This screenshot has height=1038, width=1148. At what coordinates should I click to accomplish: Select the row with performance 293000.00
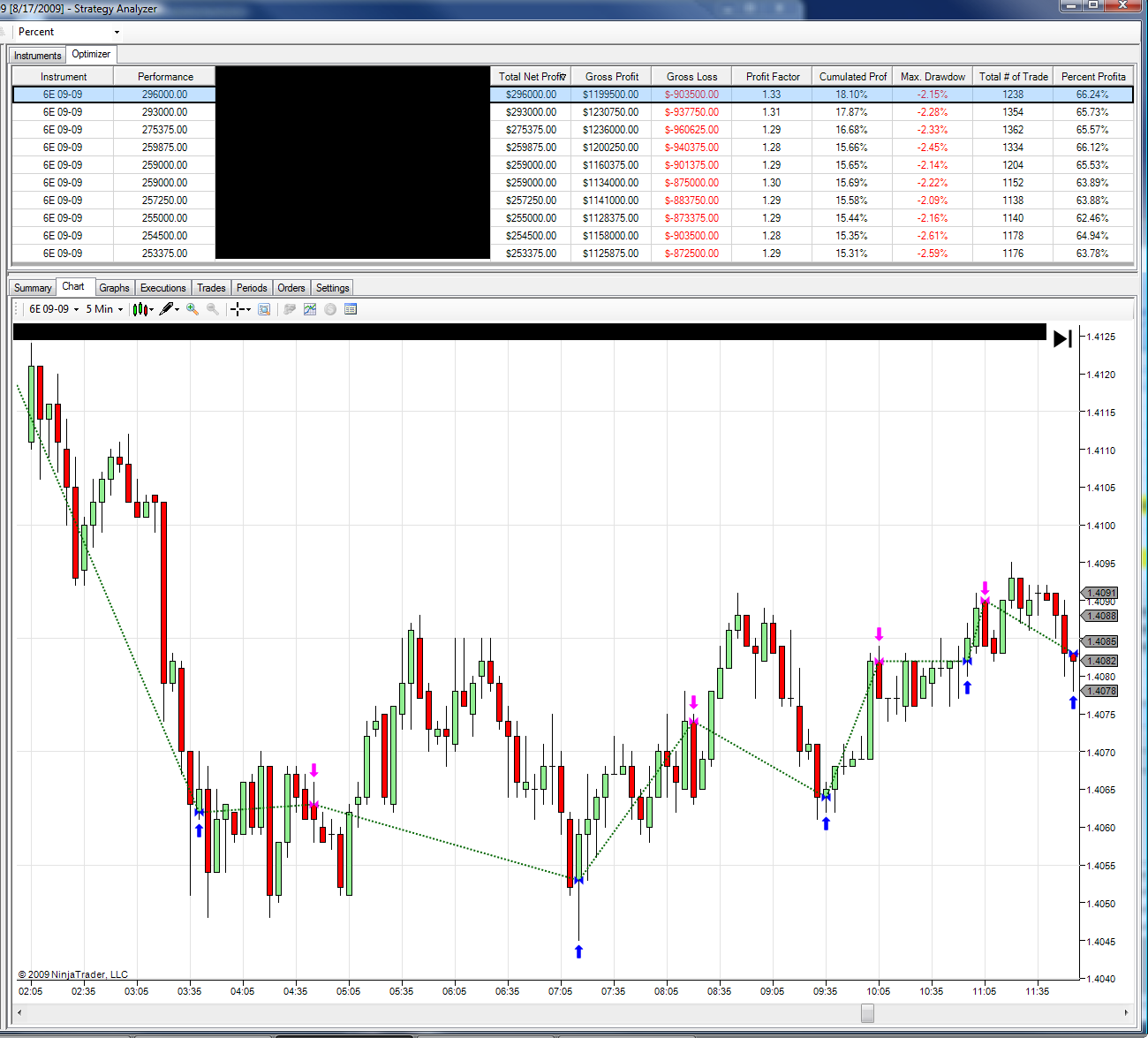point(573,112)
